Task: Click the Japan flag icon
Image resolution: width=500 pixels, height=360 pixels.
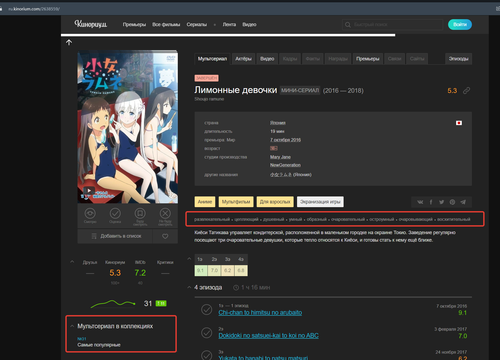Action: (x=459, y=123)
